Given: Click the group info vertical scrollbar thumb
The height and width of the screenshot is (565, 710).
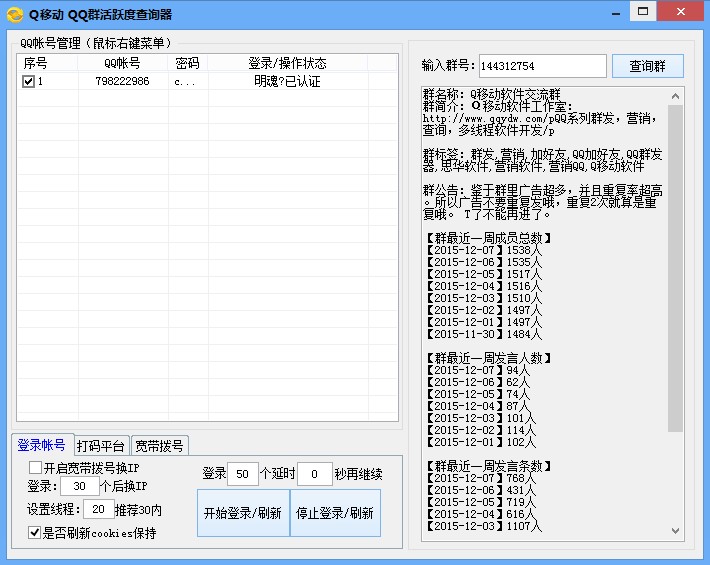Looking at the screenshot, I should pyautogui.click(x=675, y=268).
